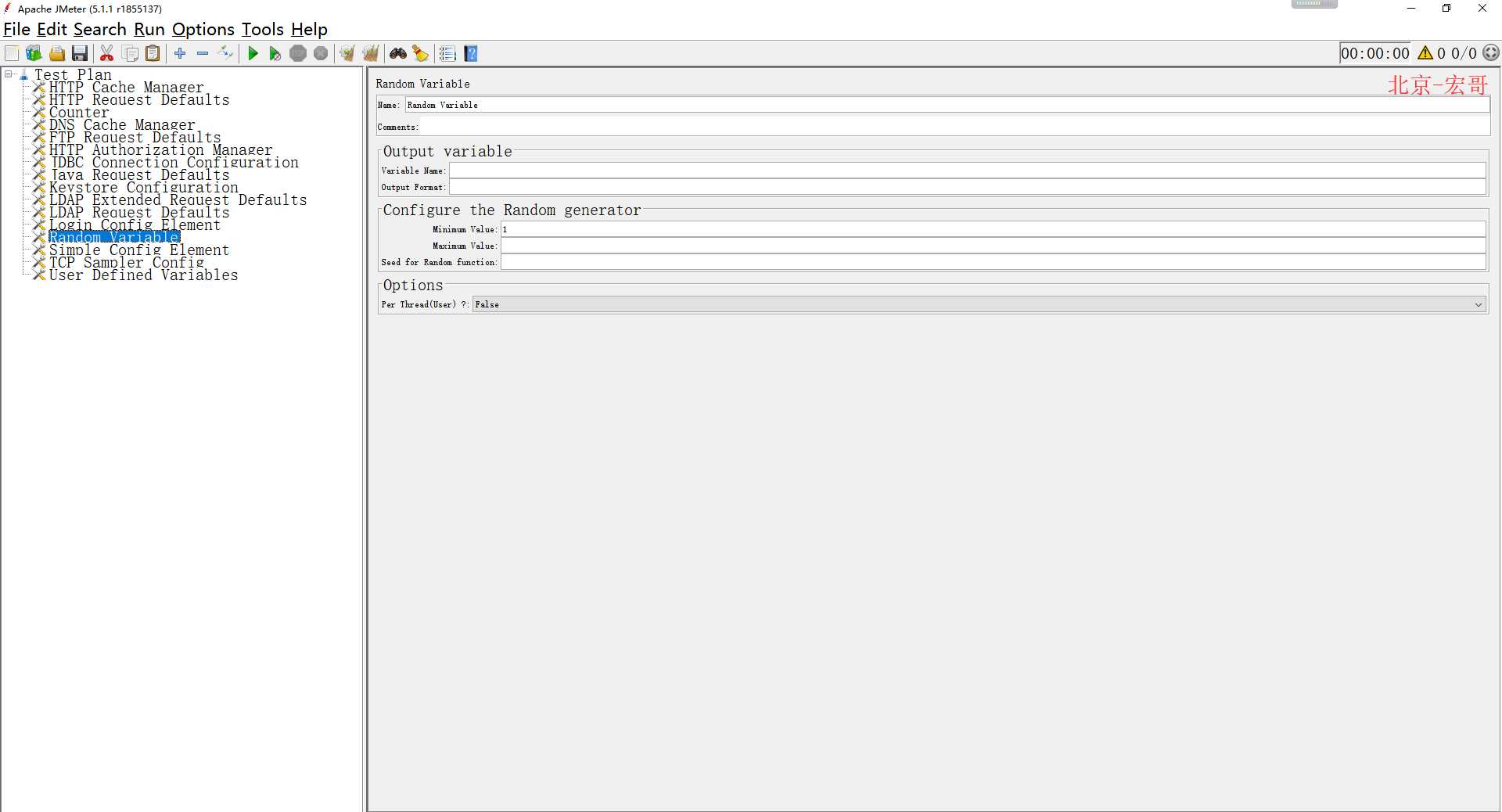
Task: Open Help with blue question icon
Action: click(471, 53)
